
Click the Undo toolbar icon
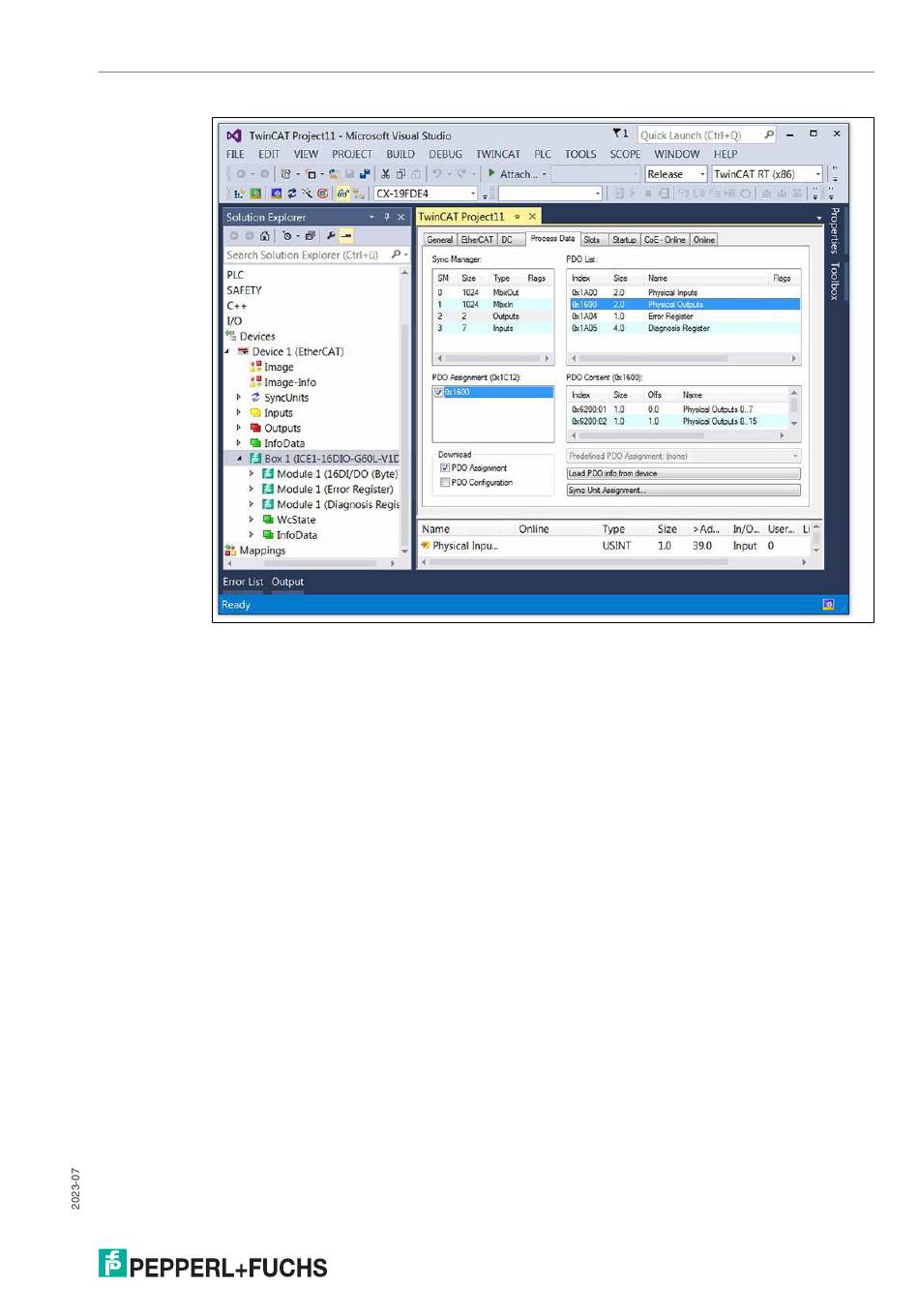click(437, 174)
